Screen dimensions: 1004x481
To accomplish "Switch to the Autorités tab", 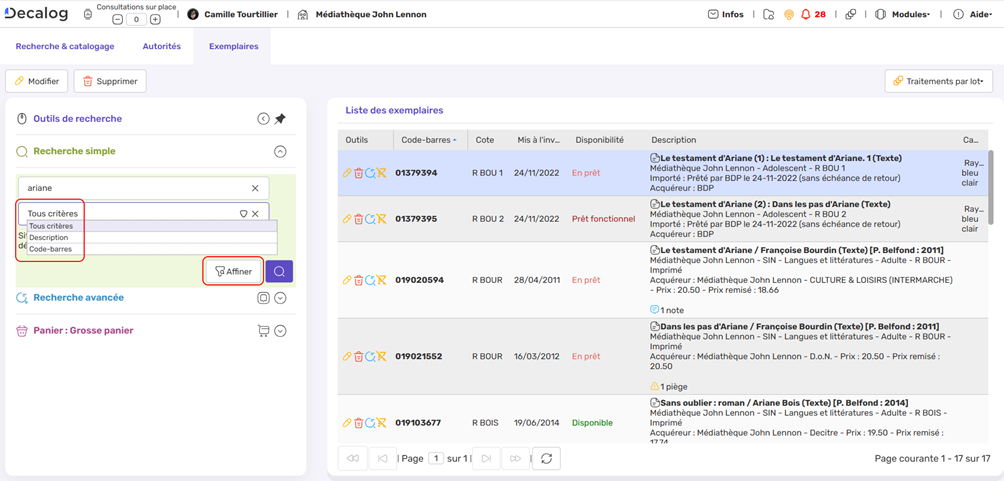I will pos(162,46).
